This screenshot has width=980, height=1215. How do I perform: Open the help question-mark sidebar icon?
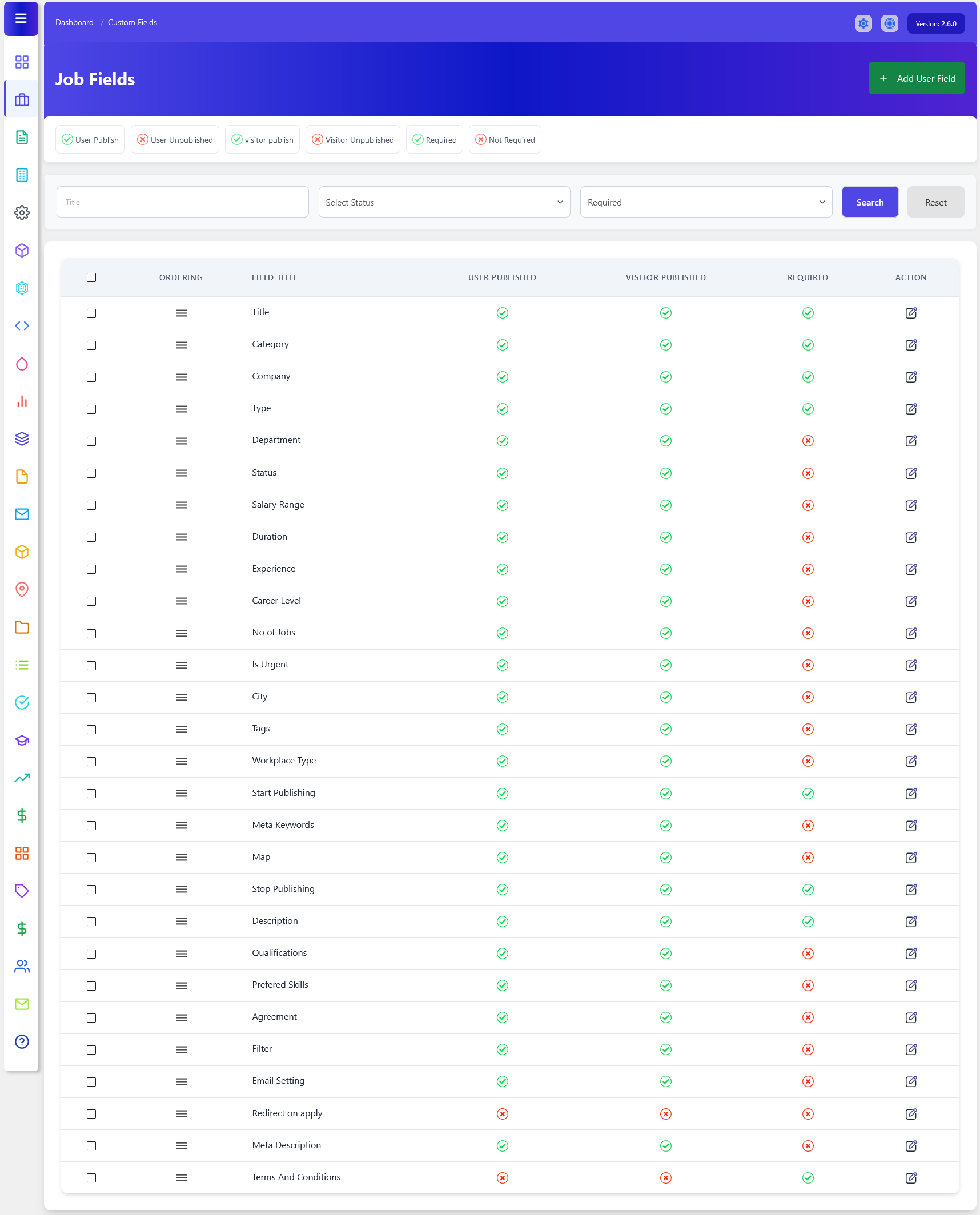[22, 1041]
